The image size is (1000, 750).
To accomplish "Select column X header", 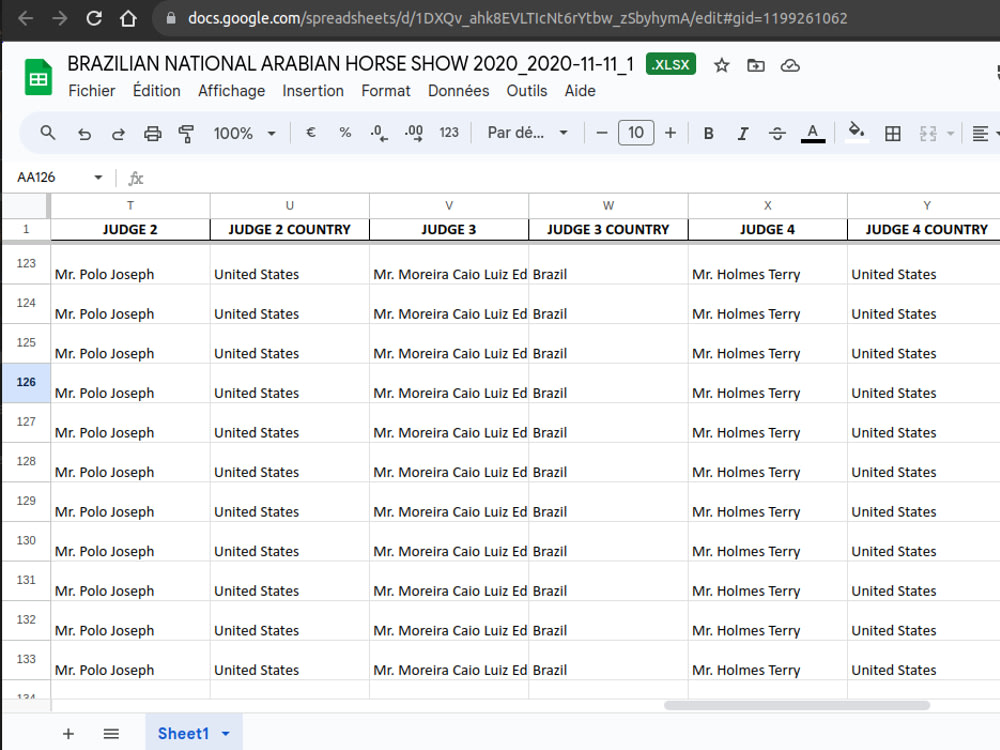I will pyautogui.click(x=768, y=205).
